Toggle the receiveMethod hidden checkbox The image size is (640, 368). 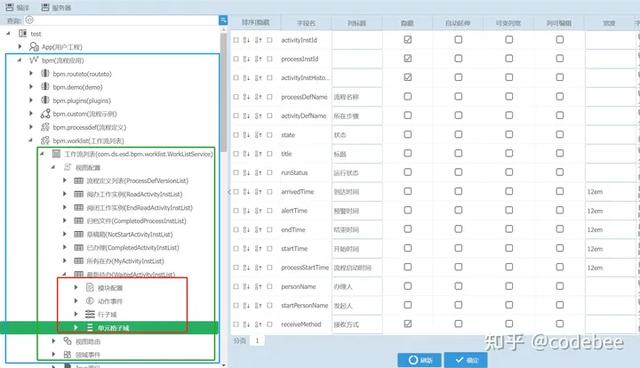(x=407, y=324)
